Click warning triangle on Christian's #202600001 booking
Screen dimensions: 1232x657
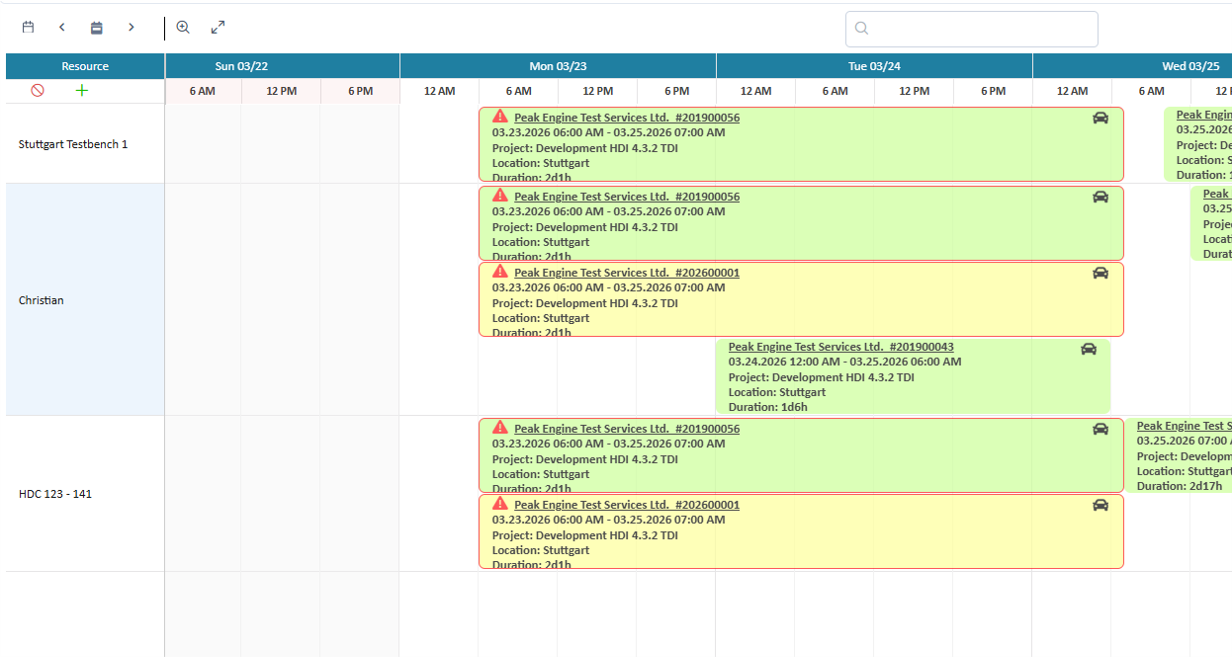(x=500, y=271)
